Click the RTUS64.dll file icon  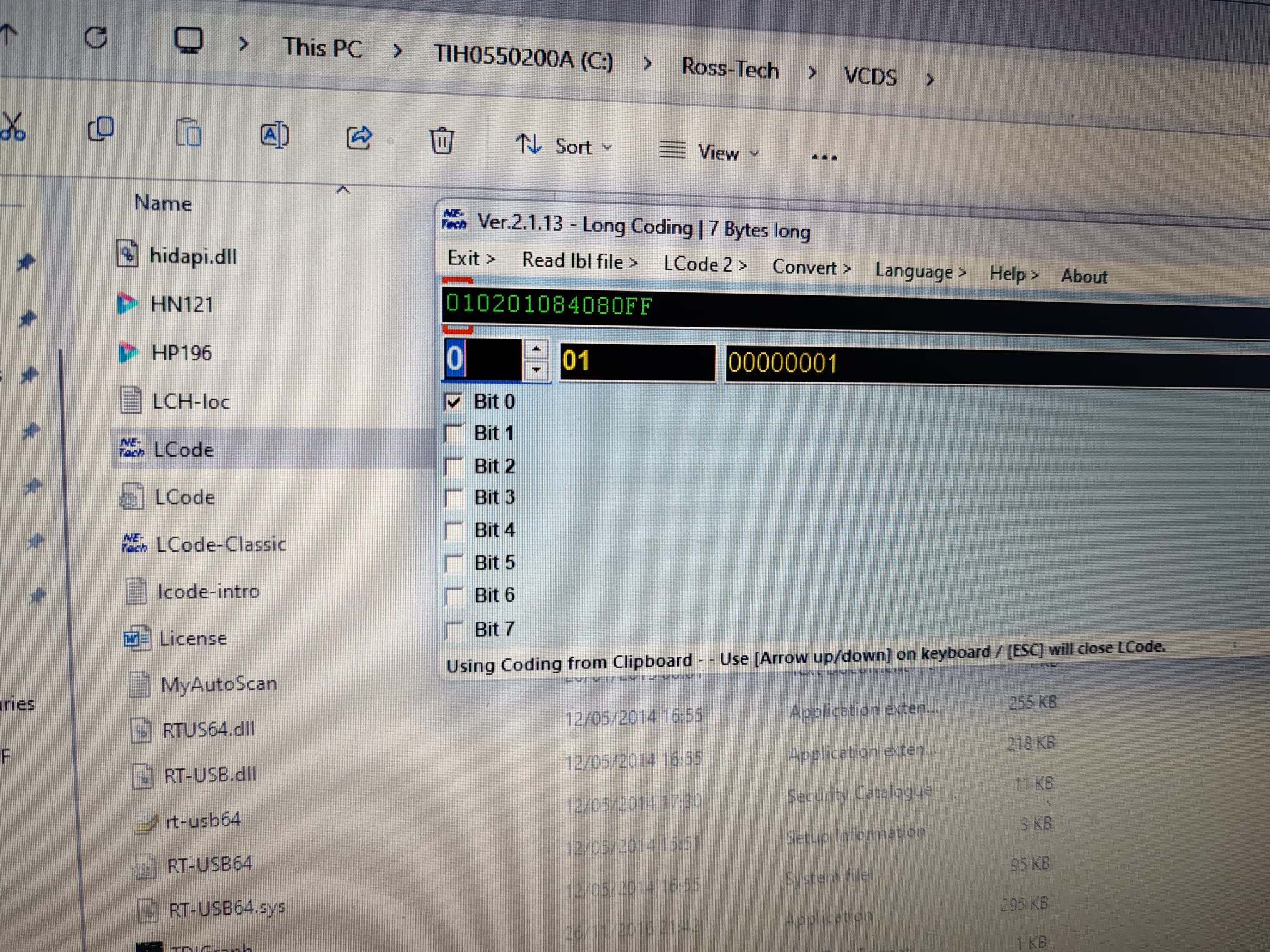click(141, 730)
